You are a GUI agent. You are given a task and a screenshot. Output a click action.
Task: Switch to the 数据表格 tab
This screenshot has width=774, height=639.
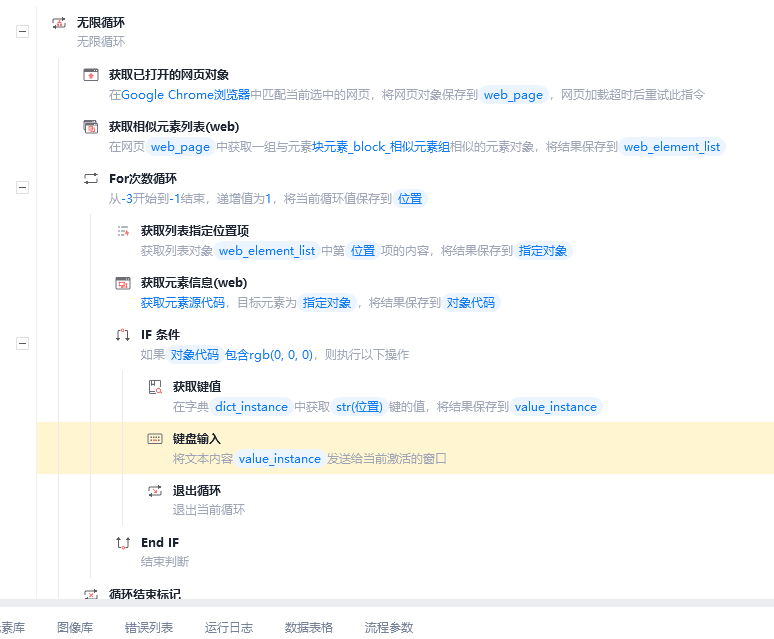(309, 628)
